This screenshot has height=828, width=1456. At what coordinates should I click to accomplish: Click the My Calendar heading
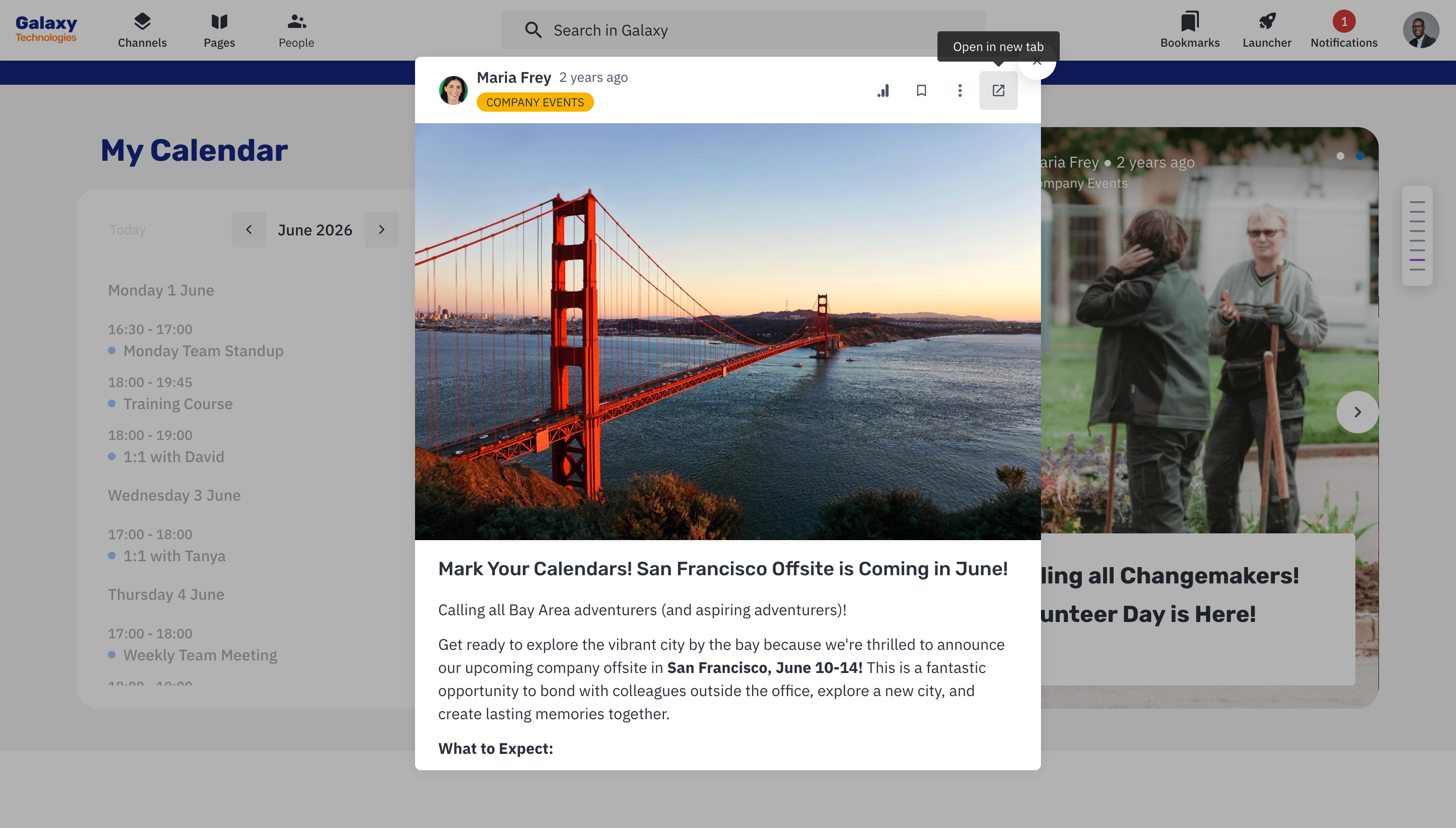pyautogui.click(x=194, y=150)
